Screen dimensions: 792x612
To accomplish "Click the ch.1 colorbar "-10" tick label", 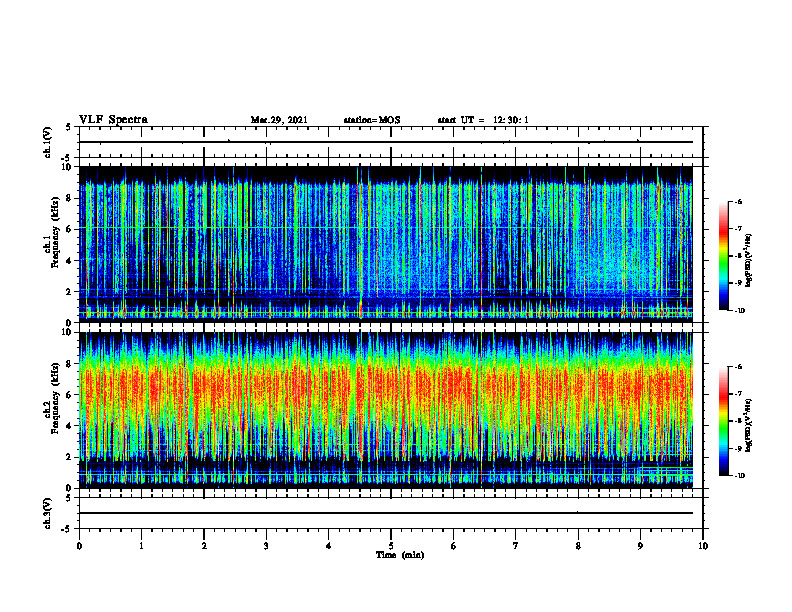I will pos(740,311).
